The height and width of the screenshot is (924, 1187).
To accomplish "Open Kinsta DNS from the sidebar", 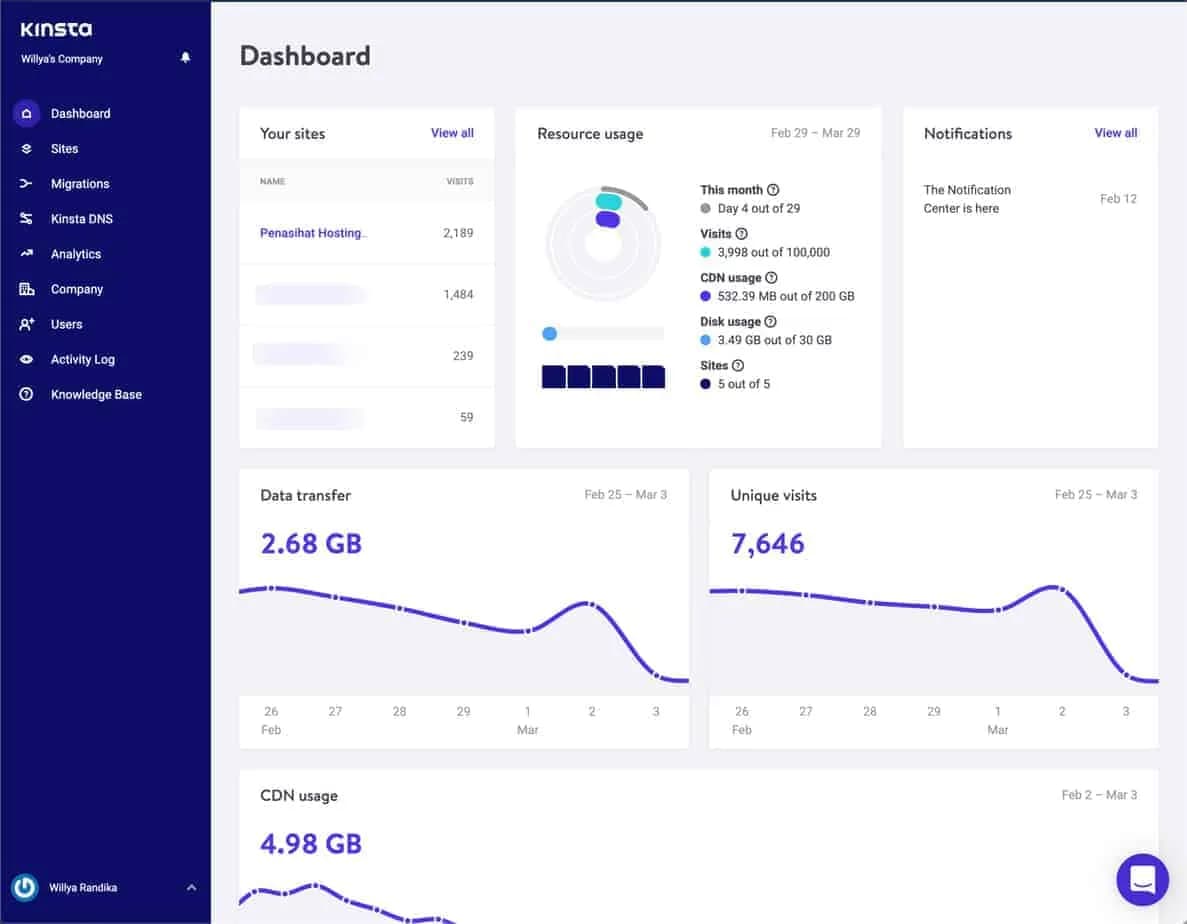I will 27,218.
